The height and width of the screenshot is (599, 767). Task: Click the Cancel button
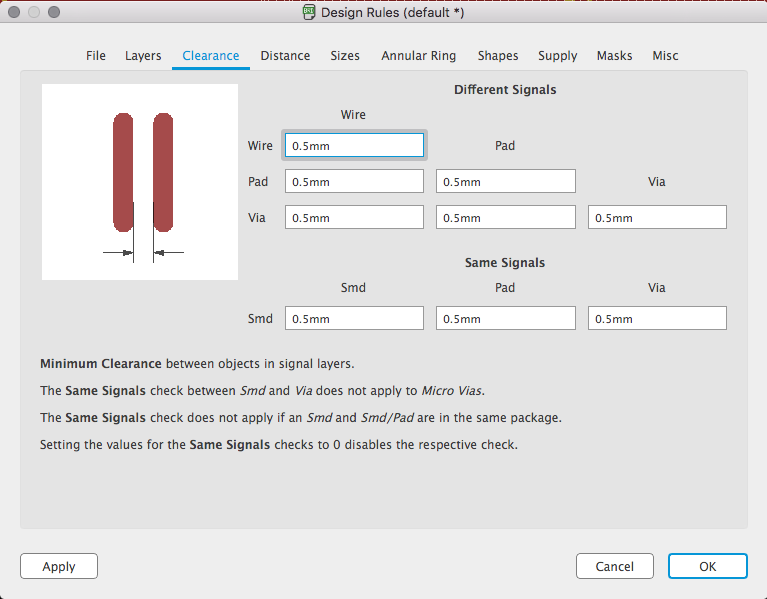[x=614, y=566]
